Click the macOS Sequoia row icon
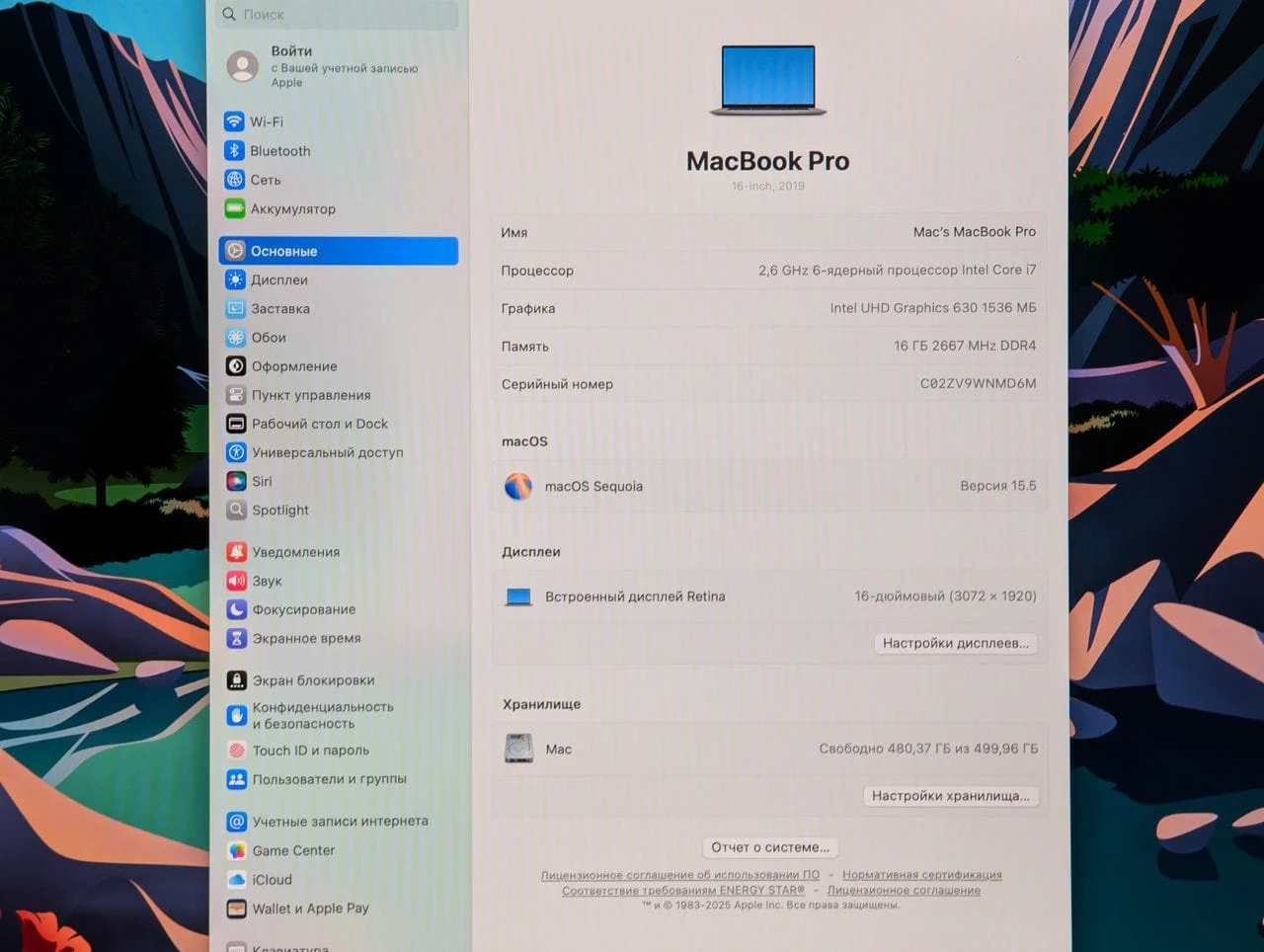This screenshot has width=1264, height=952. [518, 486]
